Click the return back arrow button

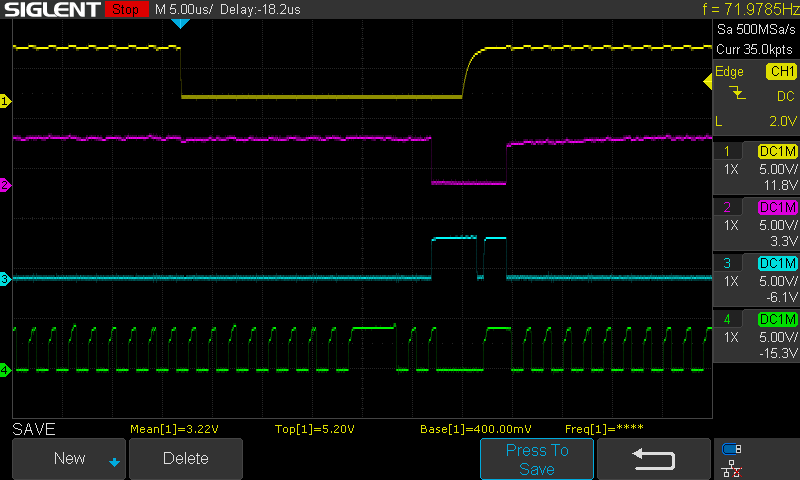[x=654, y=459]
